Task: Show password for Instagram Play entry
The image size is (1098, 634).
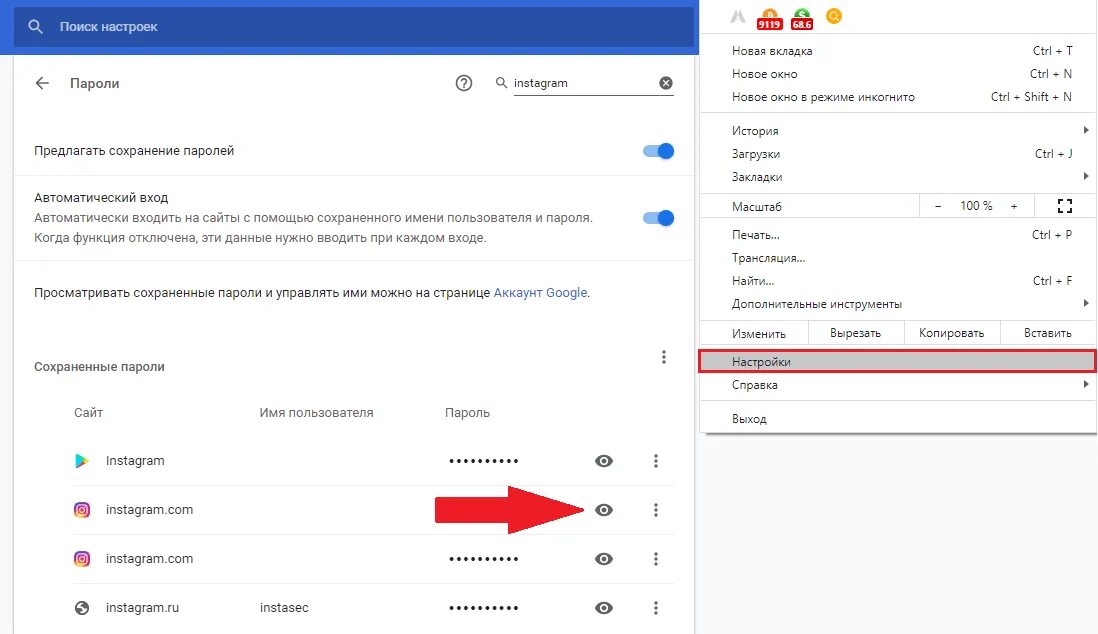Action: tap(604, 461)
